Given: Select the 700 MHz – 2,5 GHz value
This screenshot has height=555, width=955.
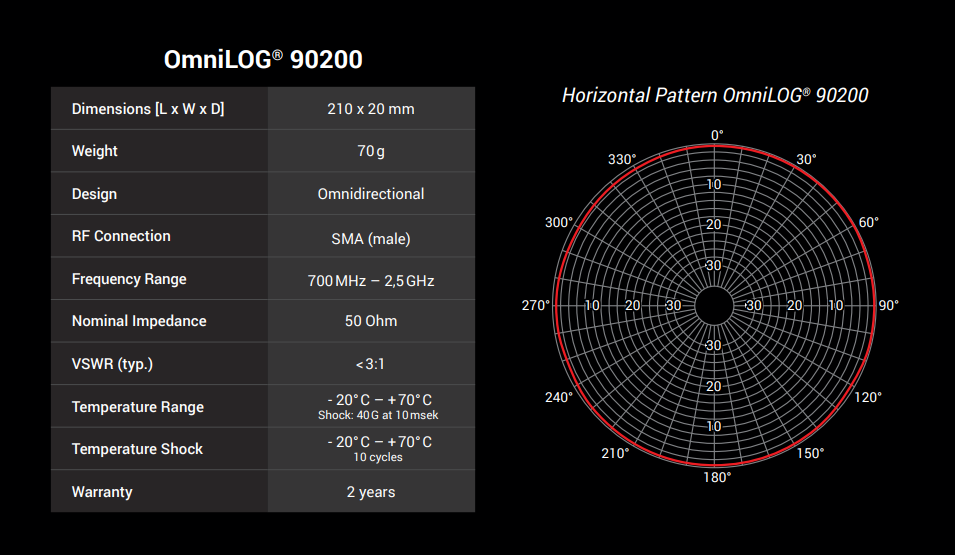Looking at the screenshot, I should (x=371, y=281).
